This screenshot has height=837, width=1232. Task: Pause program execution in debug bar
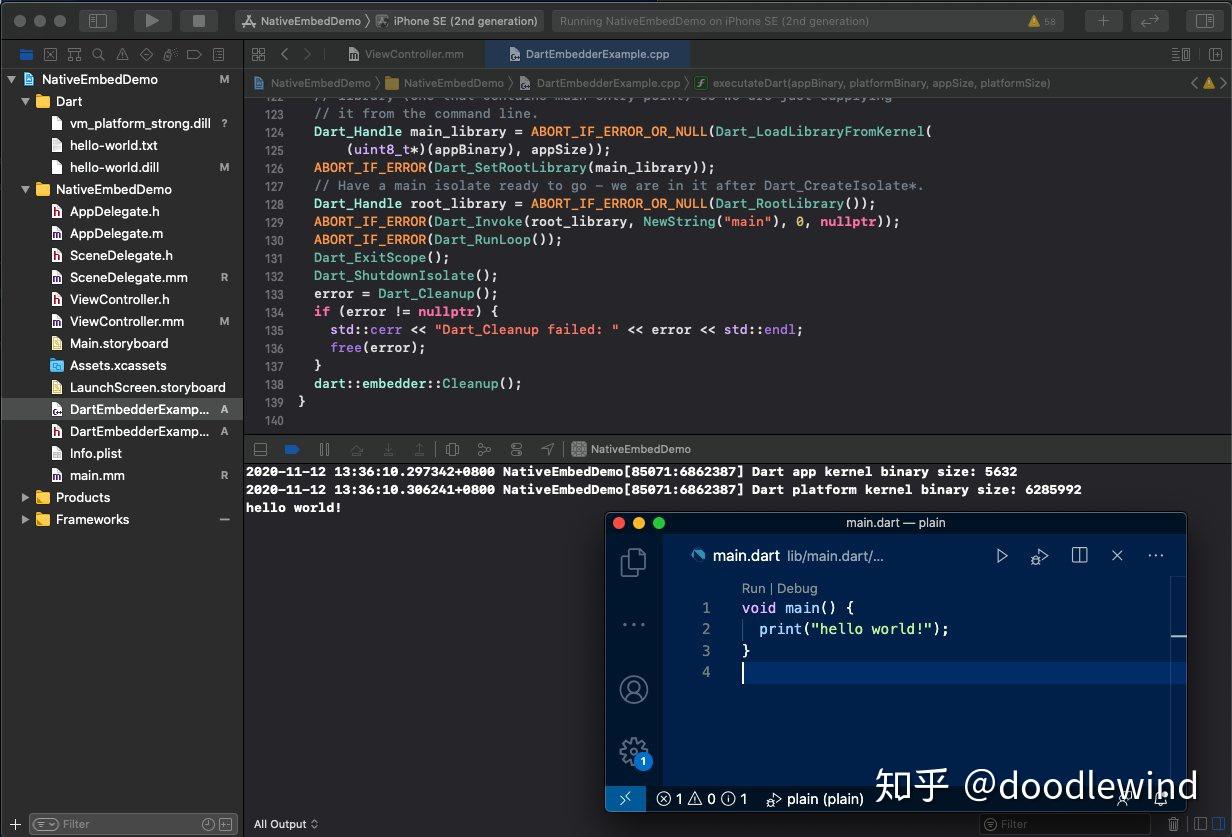324,450
